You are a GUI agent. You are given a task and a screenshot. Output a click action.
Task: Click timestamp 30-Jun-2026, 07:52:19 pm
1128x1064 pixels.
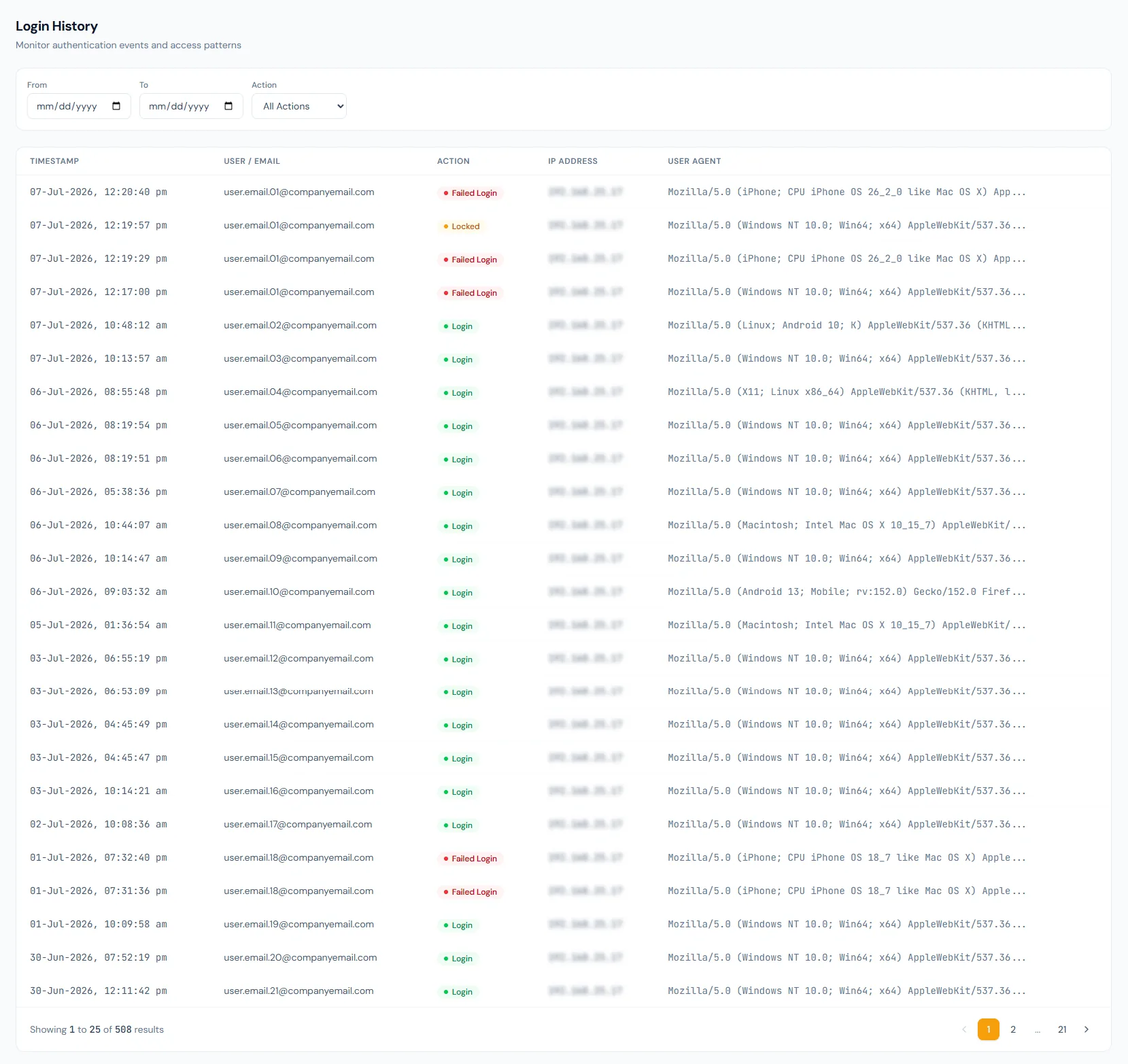coord(99,957)
